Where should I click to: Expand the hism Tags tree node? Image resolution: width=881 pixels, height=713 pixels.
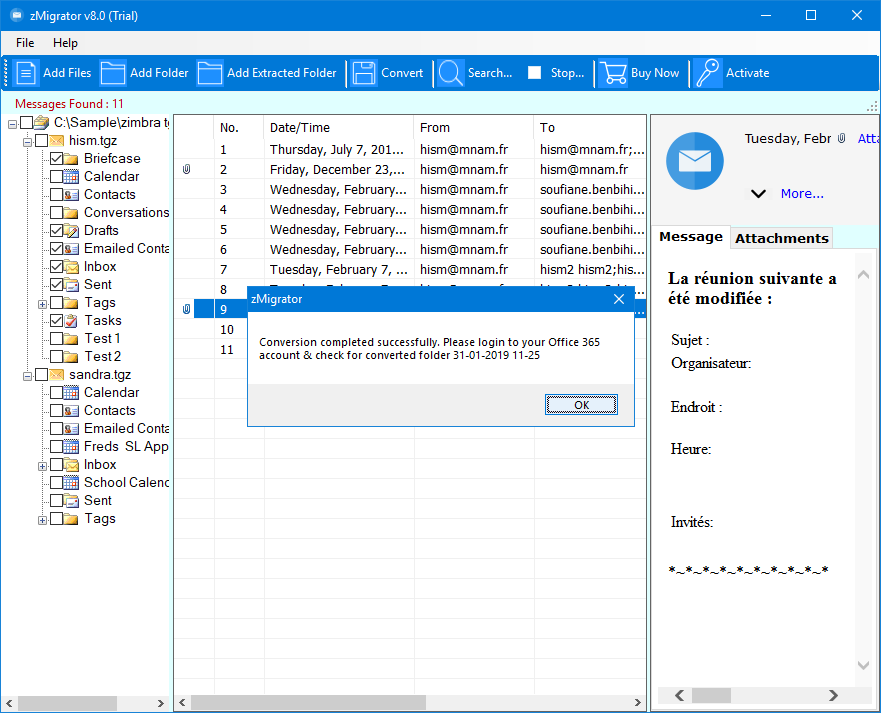(x=42, y=304)
